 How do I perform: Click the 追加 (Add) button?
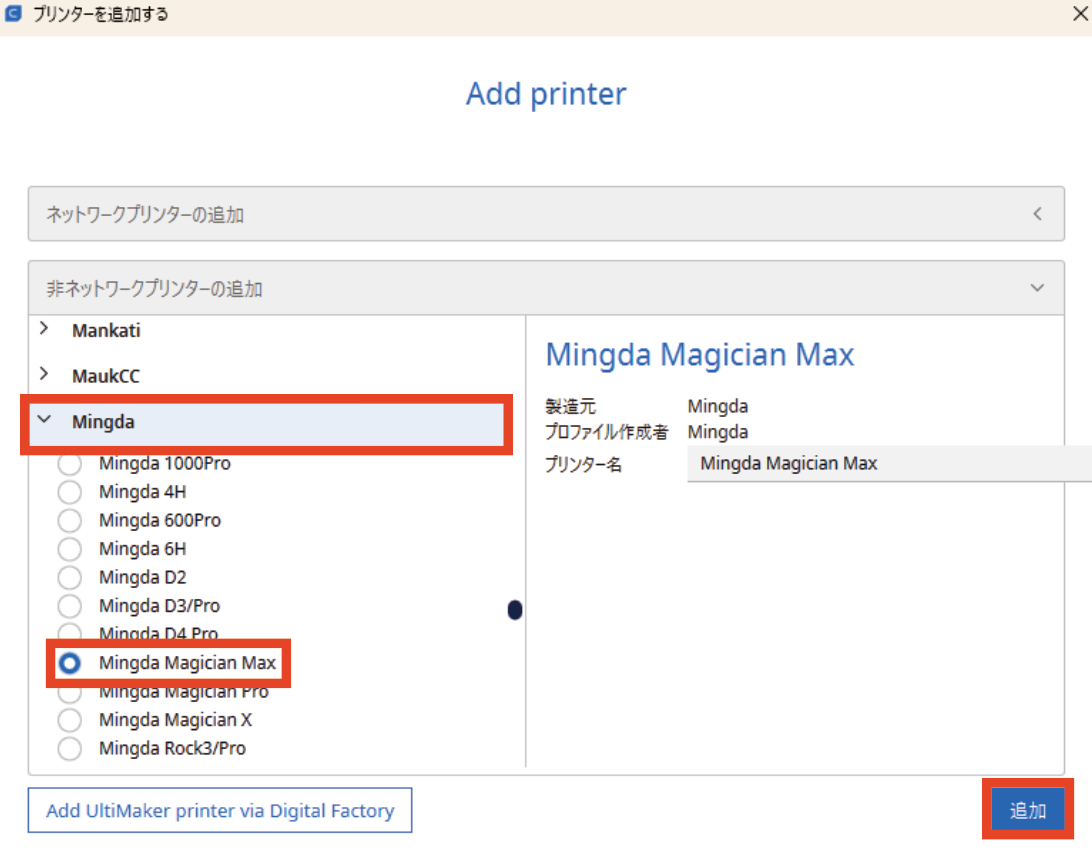tap(1028, 810)
